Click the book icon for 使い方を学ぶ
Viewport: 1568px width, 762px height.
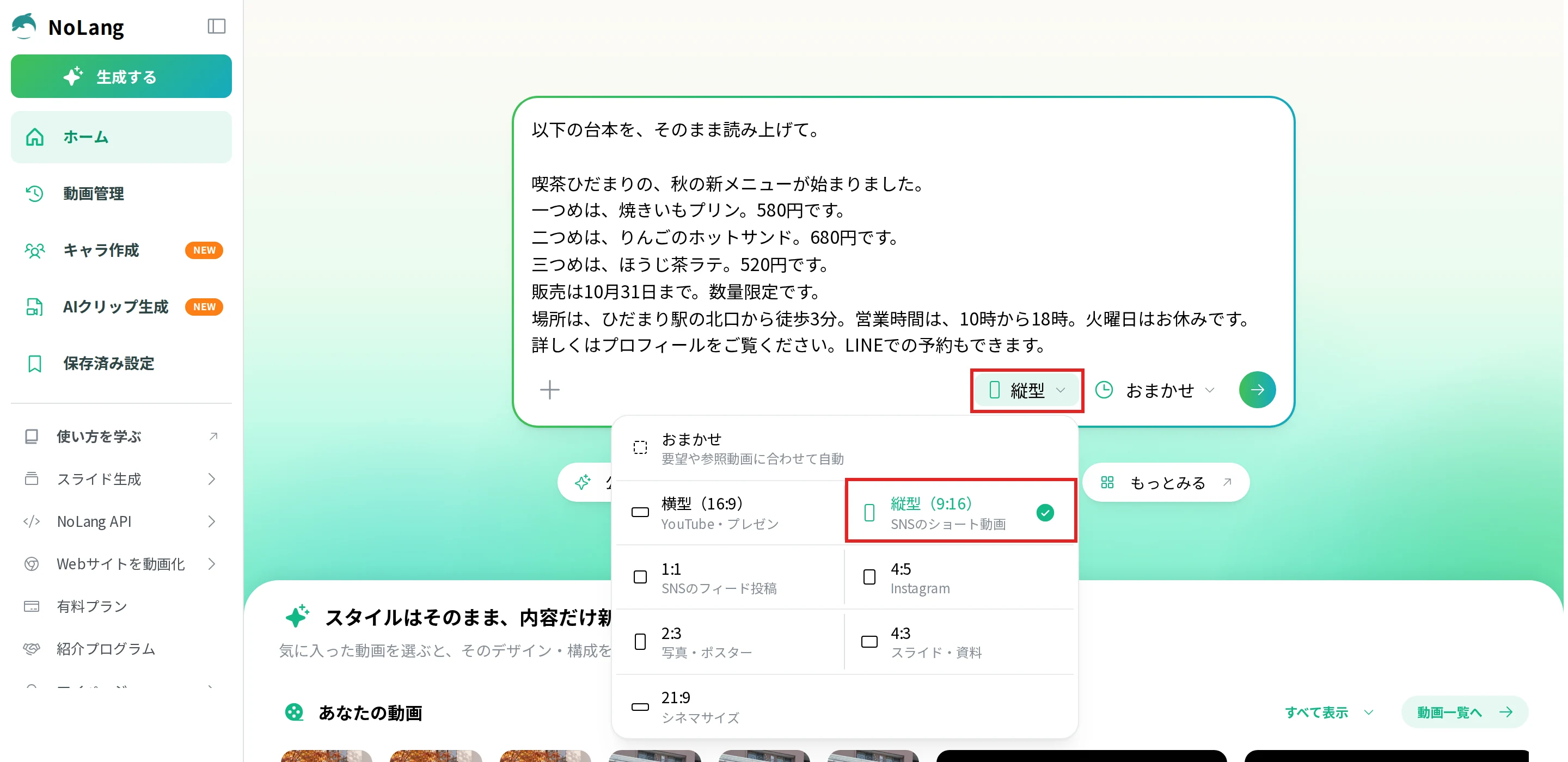[32, 437]
